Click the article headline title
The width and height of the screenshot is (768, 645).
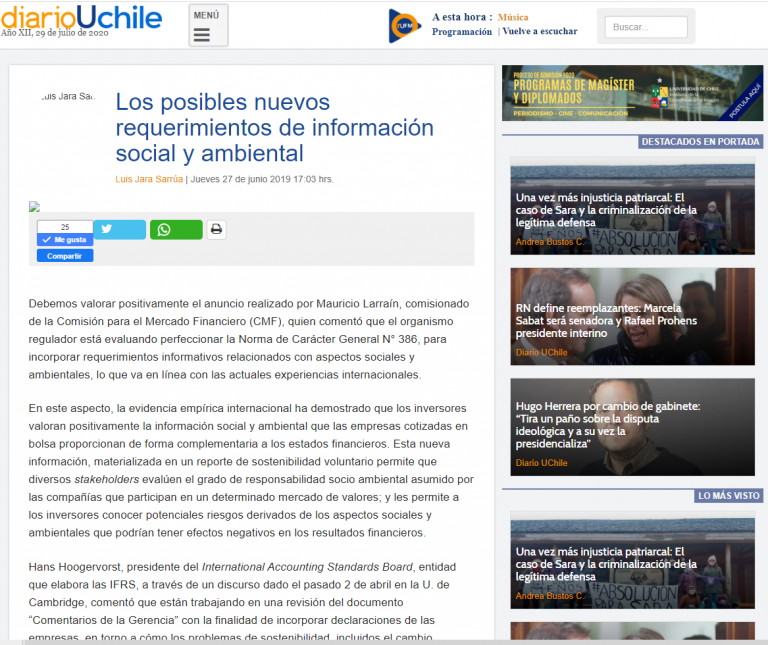(274, 127)
